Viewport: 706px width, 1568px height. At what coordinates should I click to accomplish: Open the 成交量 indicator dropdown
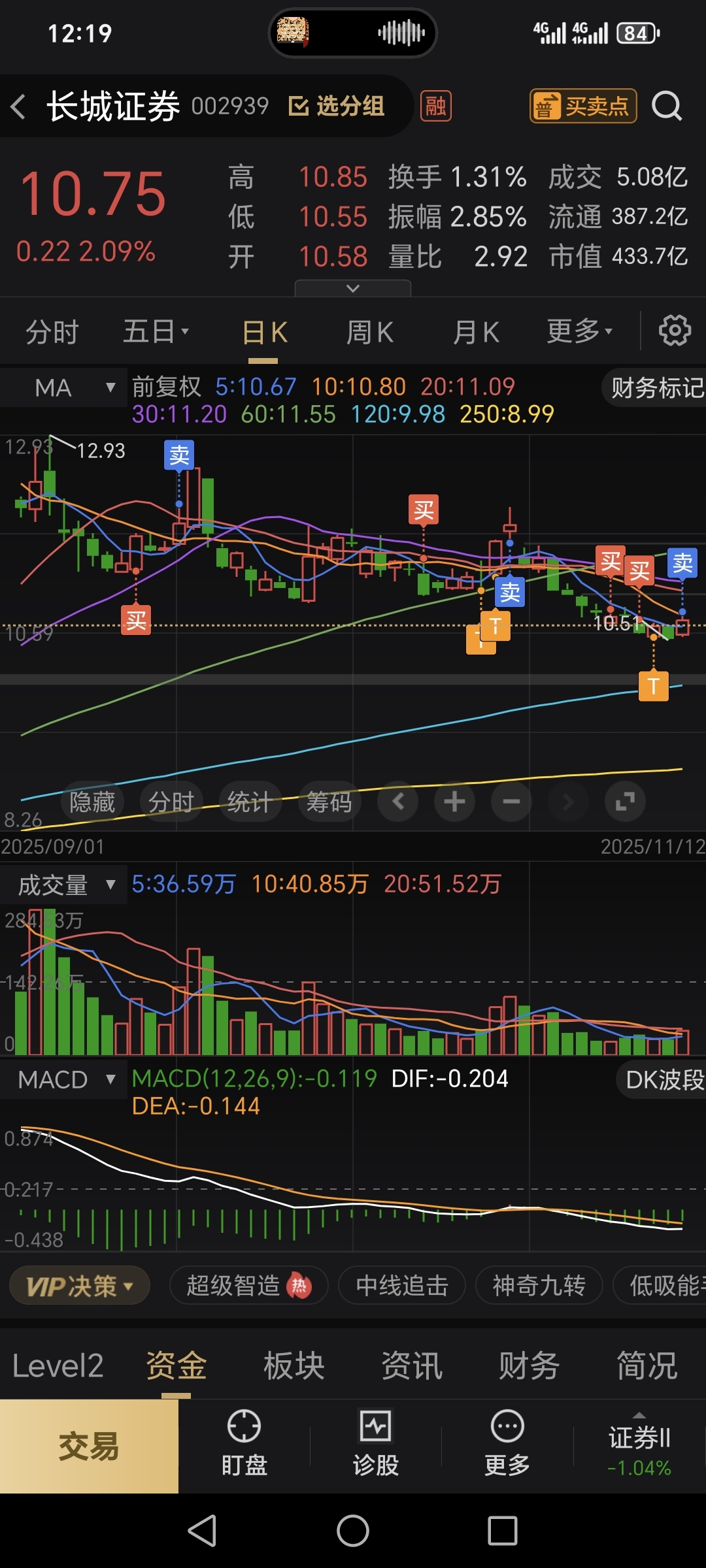[x=63, y=885]
